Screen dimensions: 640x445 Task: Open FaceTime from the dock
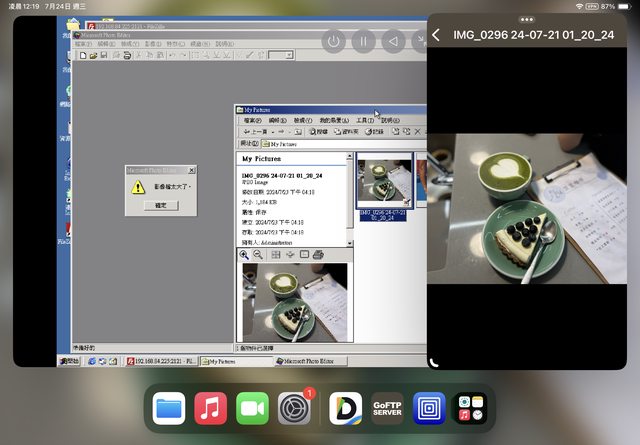coord(253,408)
